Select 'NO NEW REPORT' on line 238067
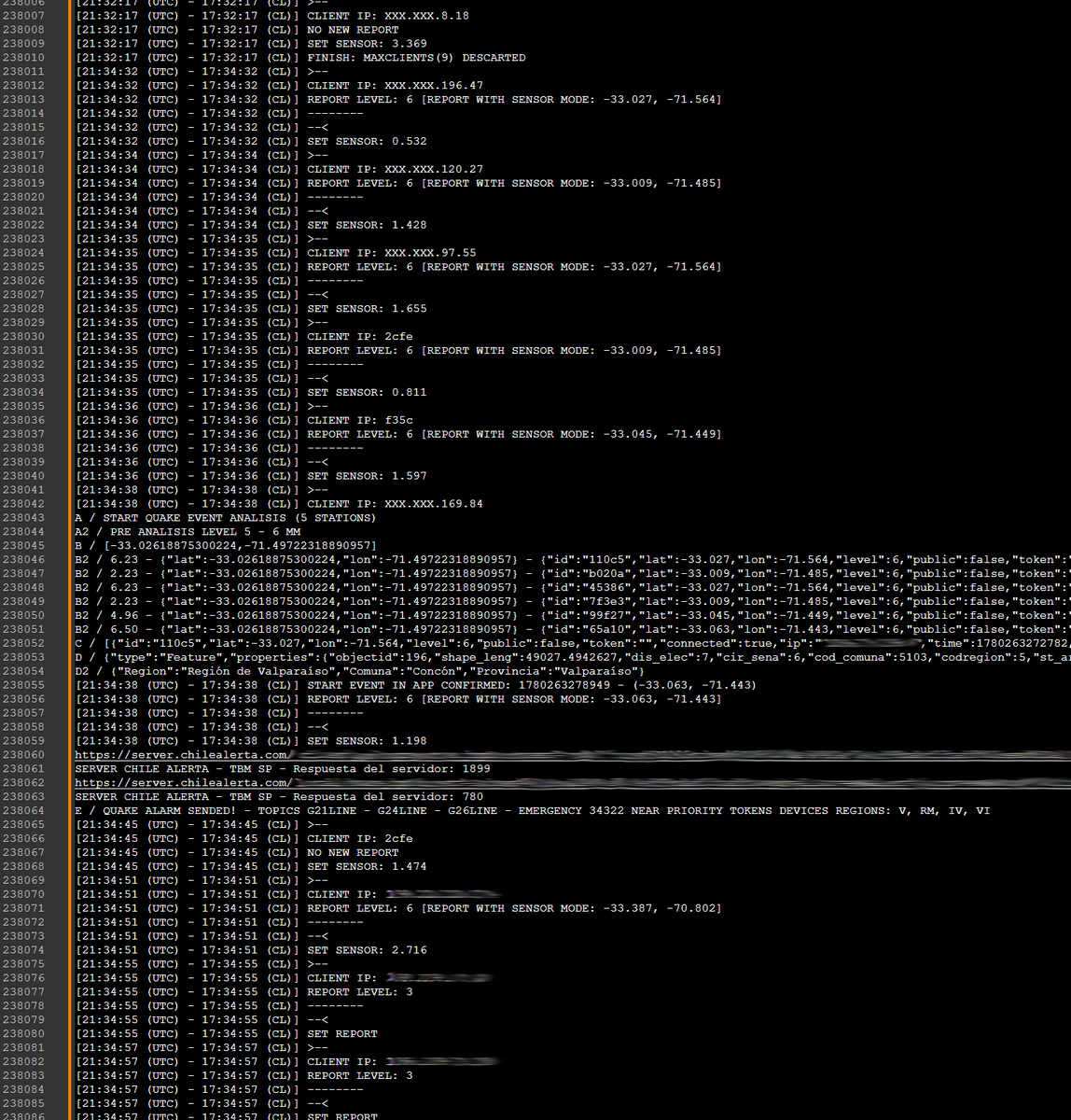 (x=353, y=853)
